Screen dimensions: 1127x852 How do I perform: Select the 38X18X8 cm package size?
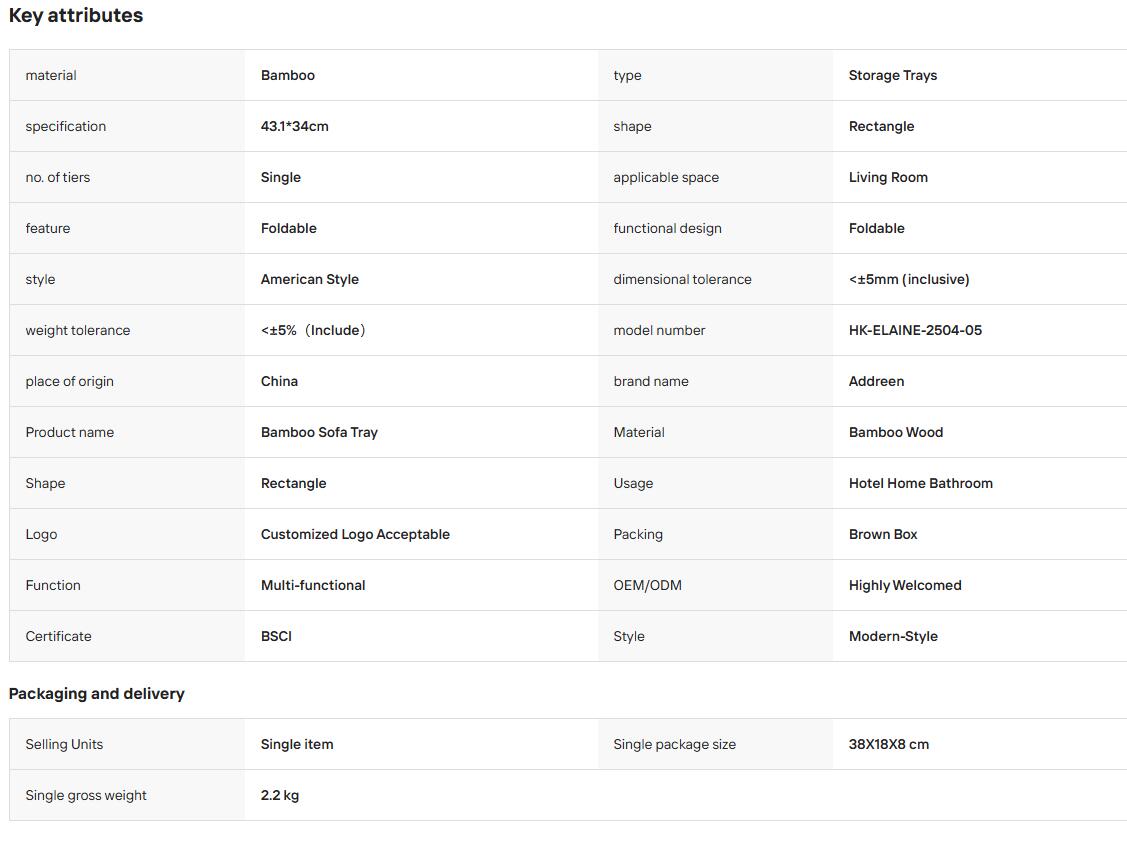point(888,745)
